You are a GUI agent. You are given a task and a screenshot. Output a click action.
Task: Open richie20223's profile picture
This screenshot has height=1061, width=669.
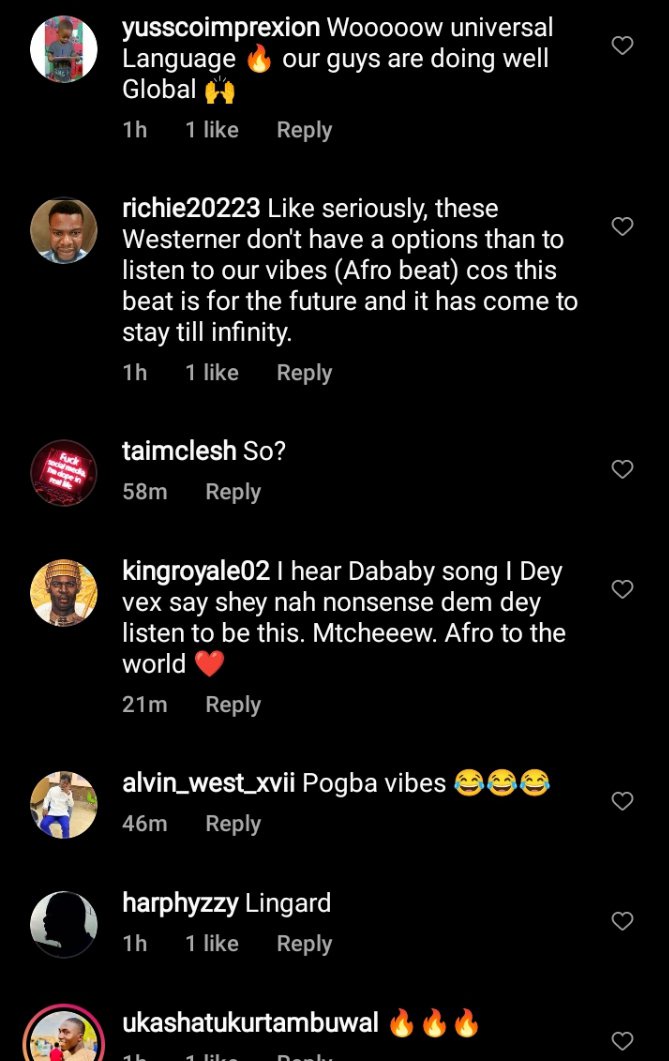(64, 230)
